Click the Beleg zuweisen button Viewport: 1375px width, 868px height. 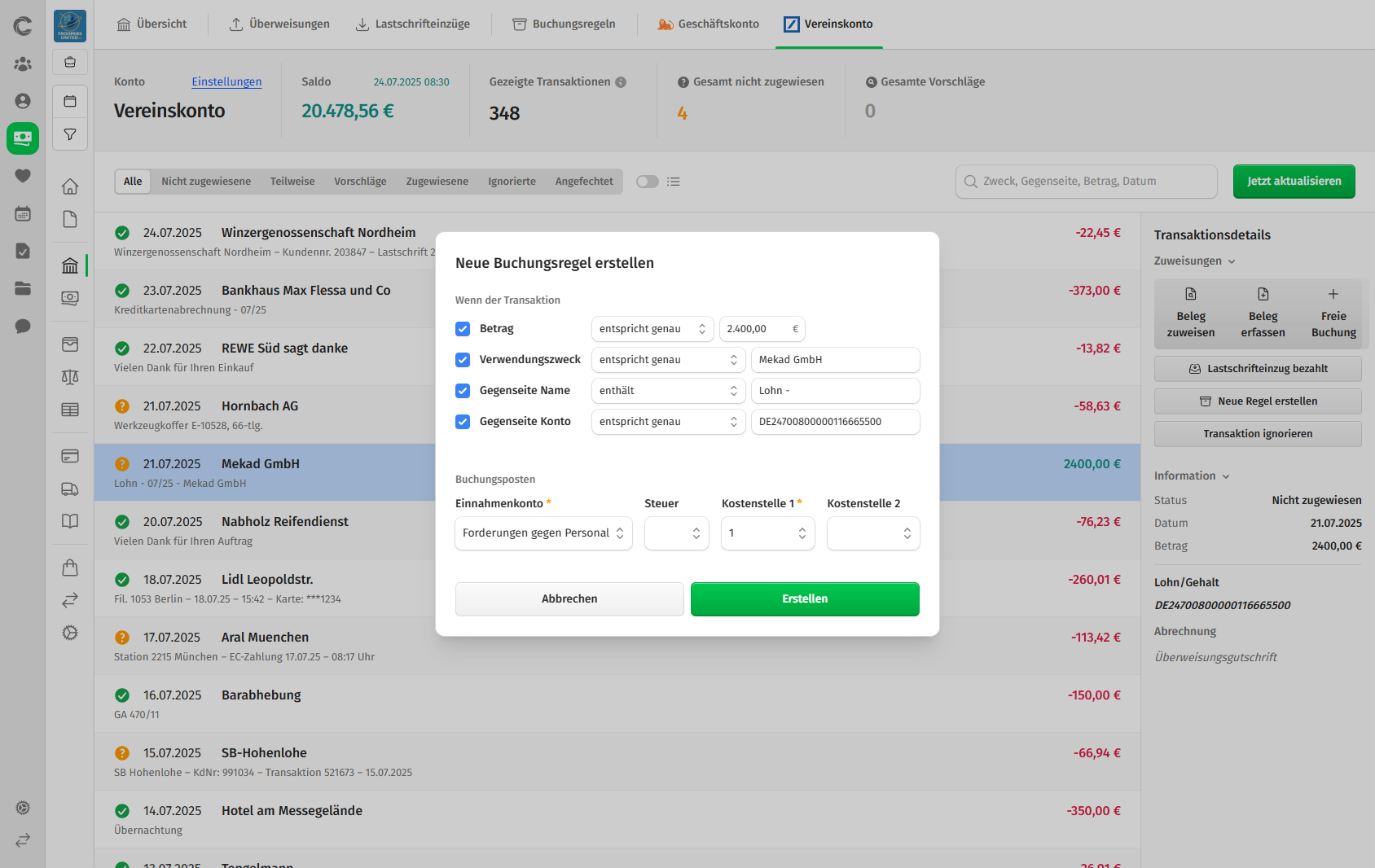1191,313
